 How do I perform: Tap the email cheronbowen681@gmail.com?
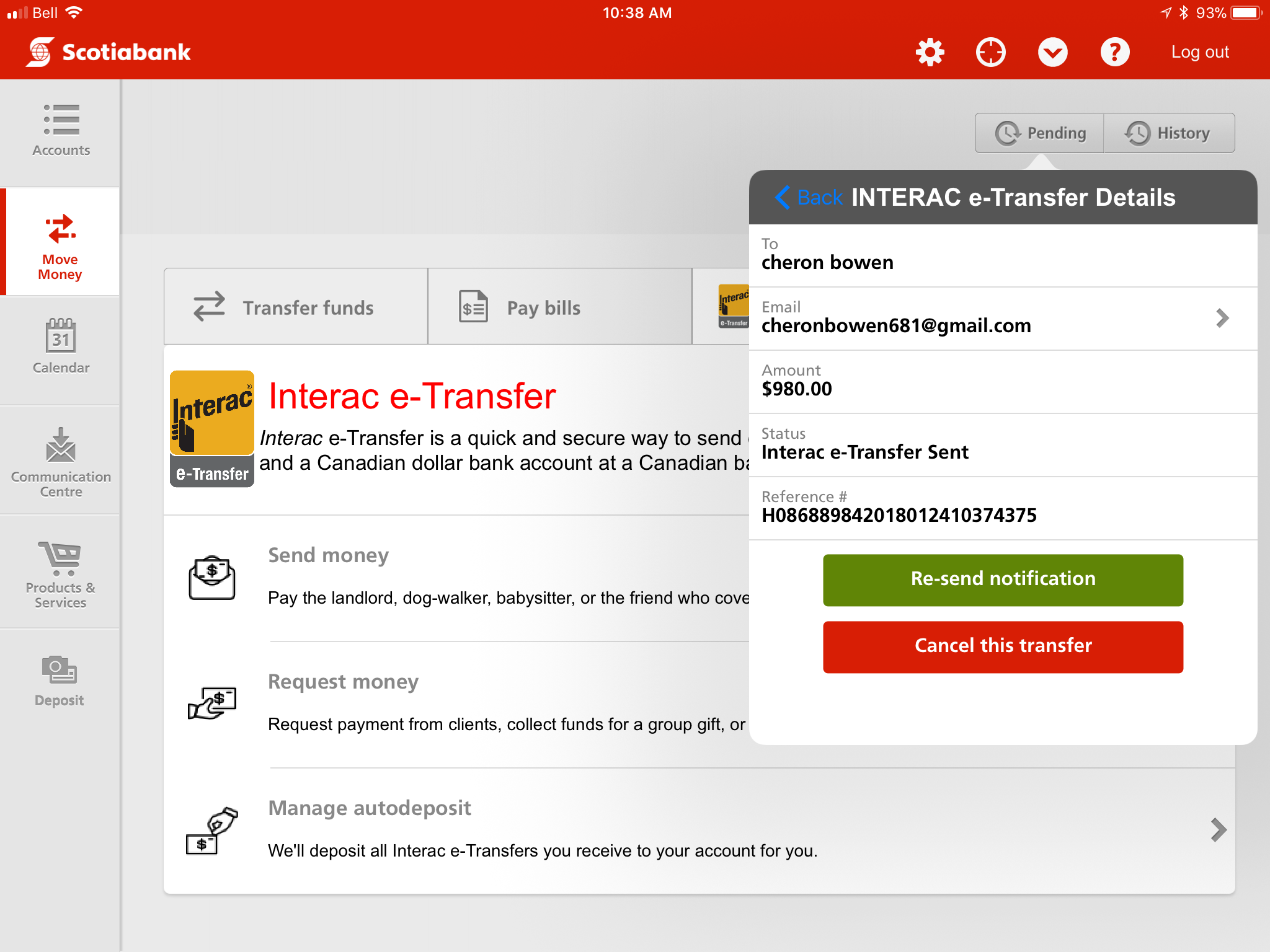coord(896,325)
